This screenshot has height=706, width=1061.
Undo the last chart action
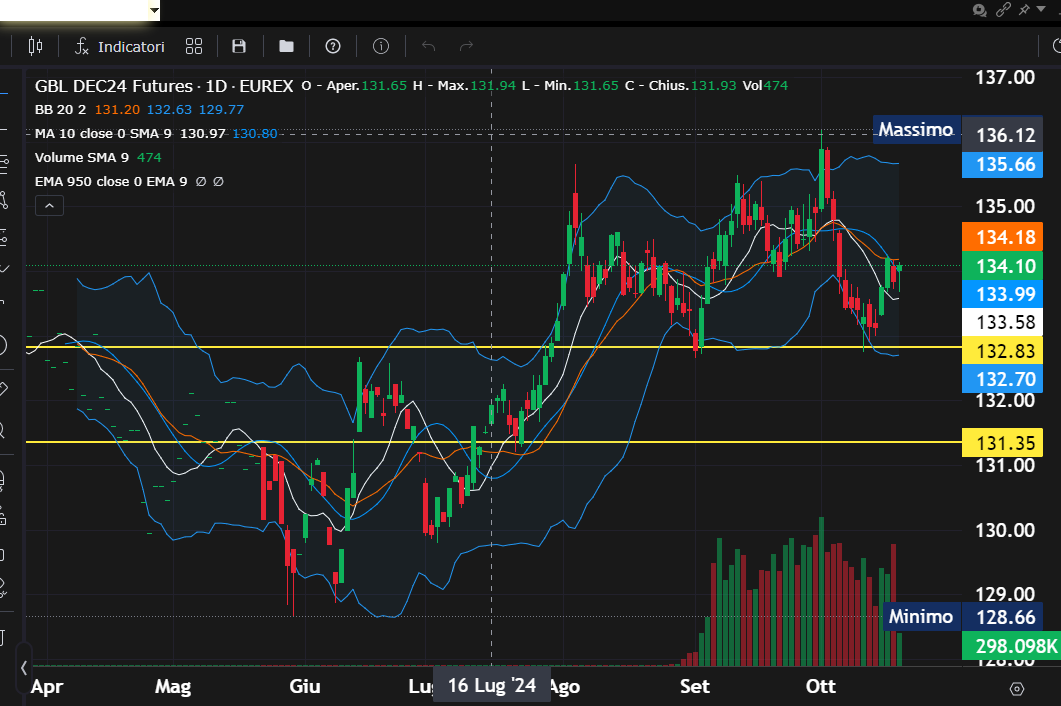[429, 46]
